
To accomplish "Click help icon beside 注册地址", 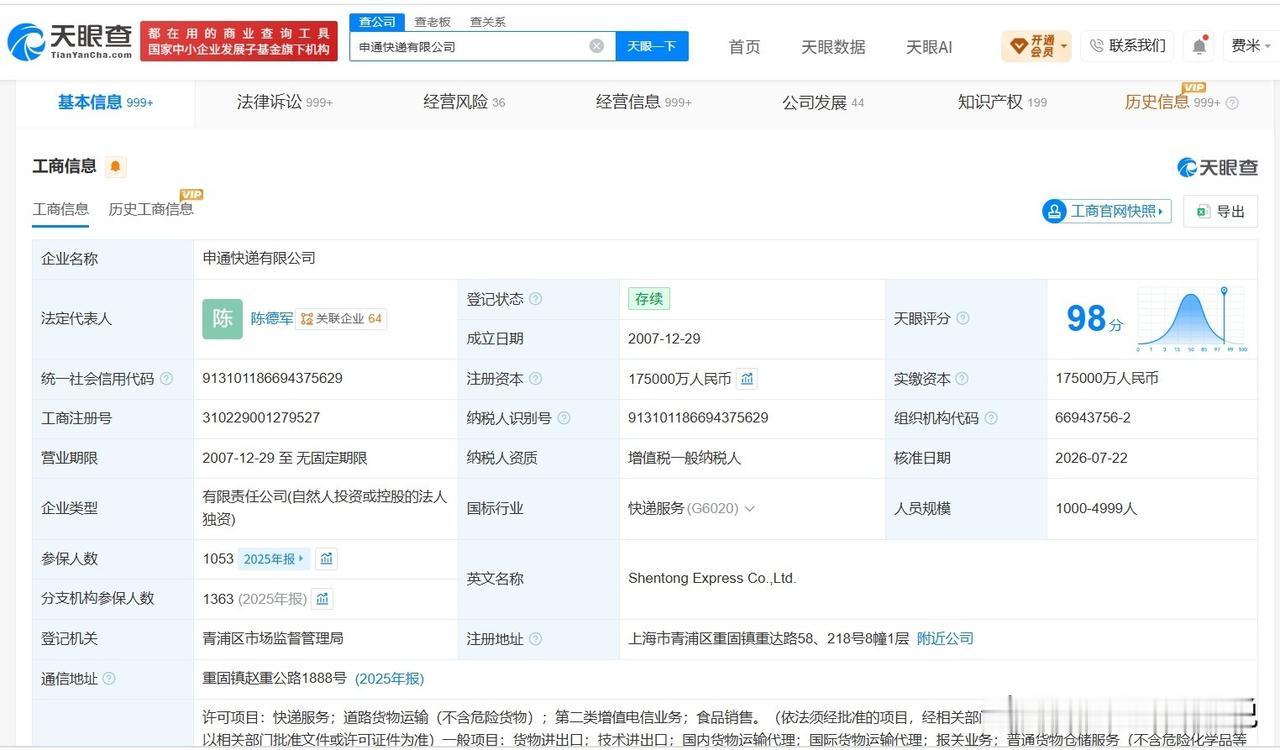I will [x=536, y=639].
